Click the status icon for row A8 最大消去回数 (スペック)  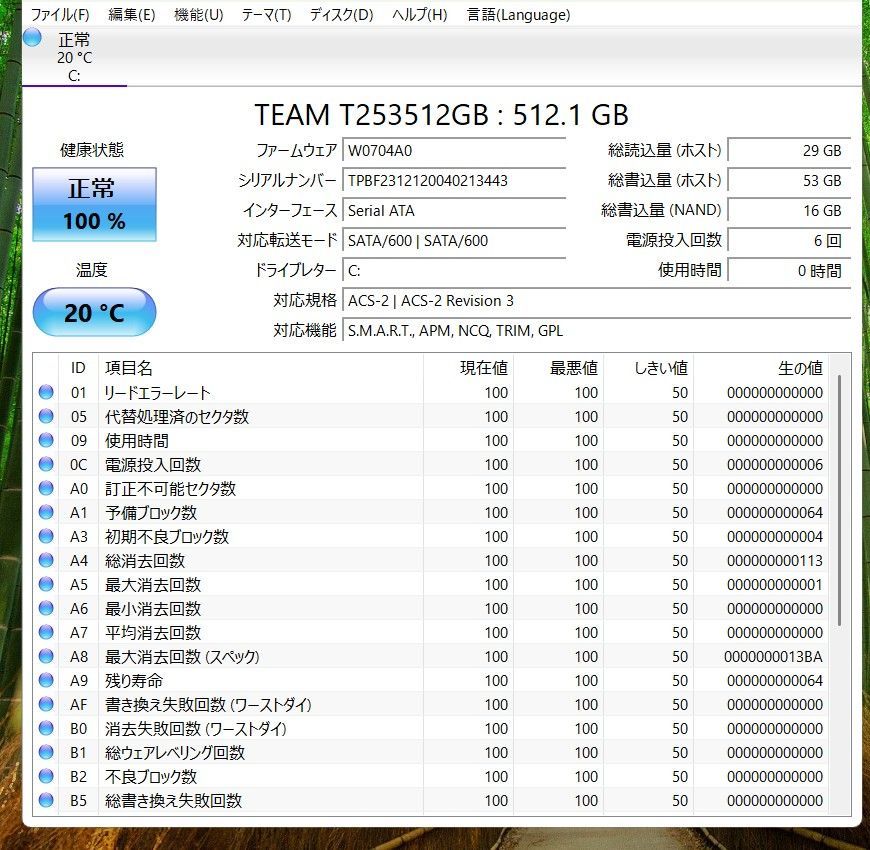tap(46, 656)
